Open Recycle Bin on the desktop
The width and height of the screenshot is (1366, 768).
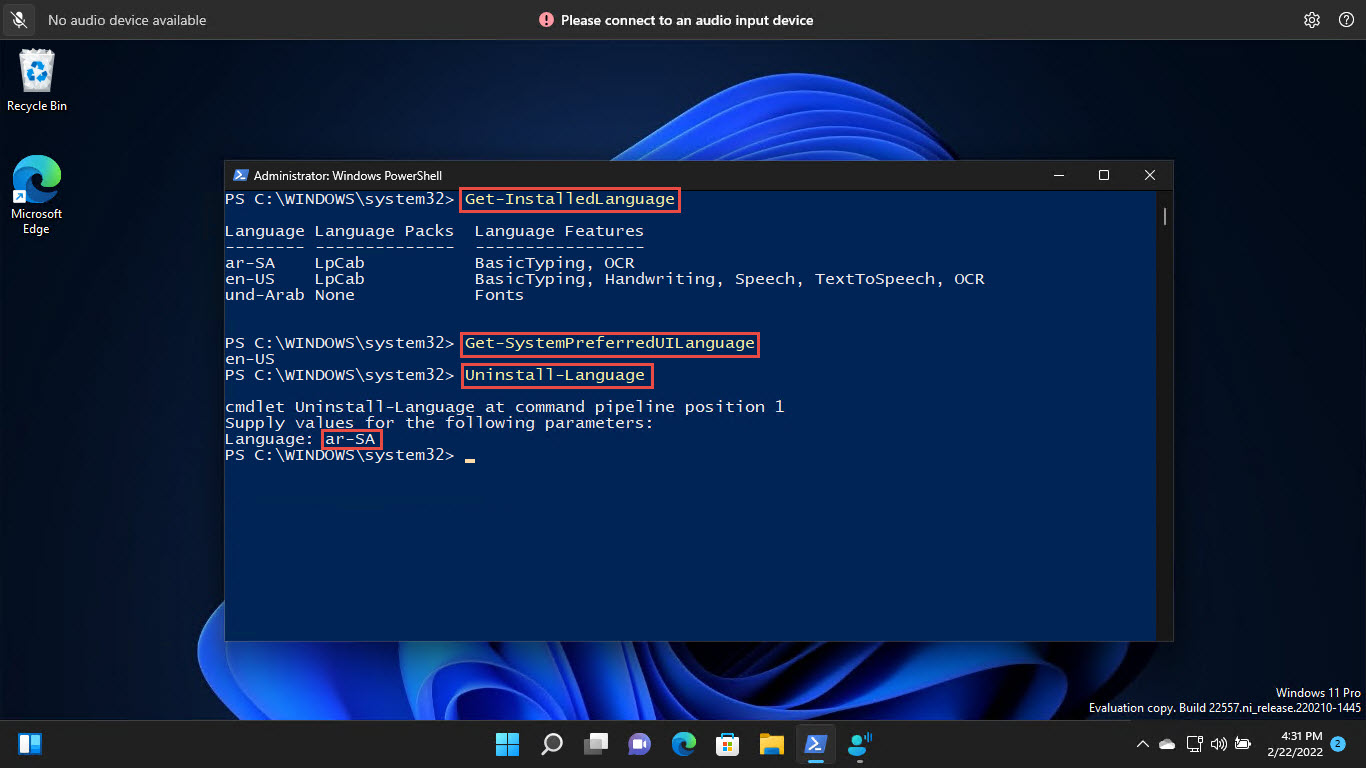(36, 74)
